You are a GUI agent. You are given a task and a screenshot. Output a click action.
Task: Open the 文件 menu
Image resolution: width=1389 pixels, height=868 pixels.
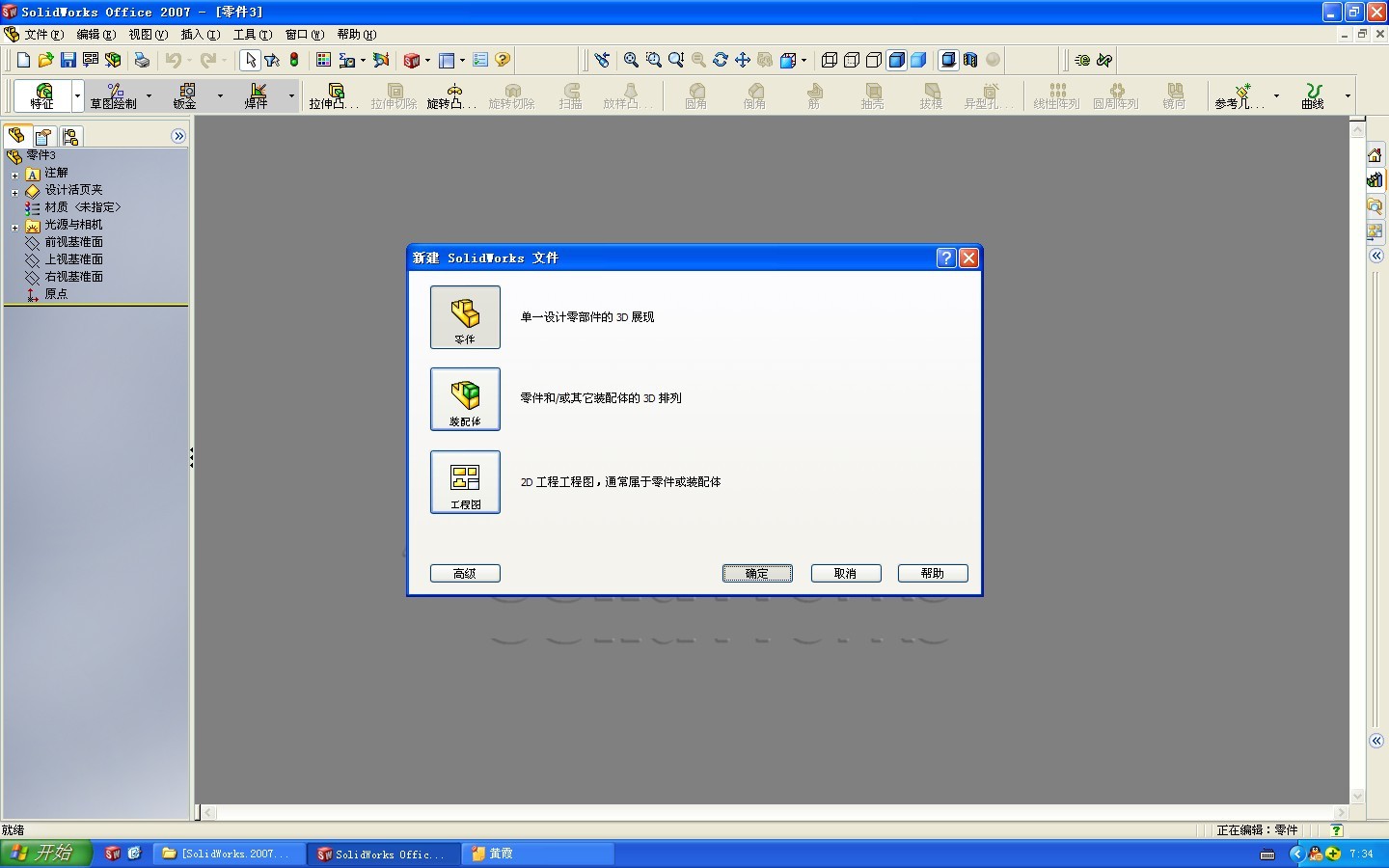[43, 35]
